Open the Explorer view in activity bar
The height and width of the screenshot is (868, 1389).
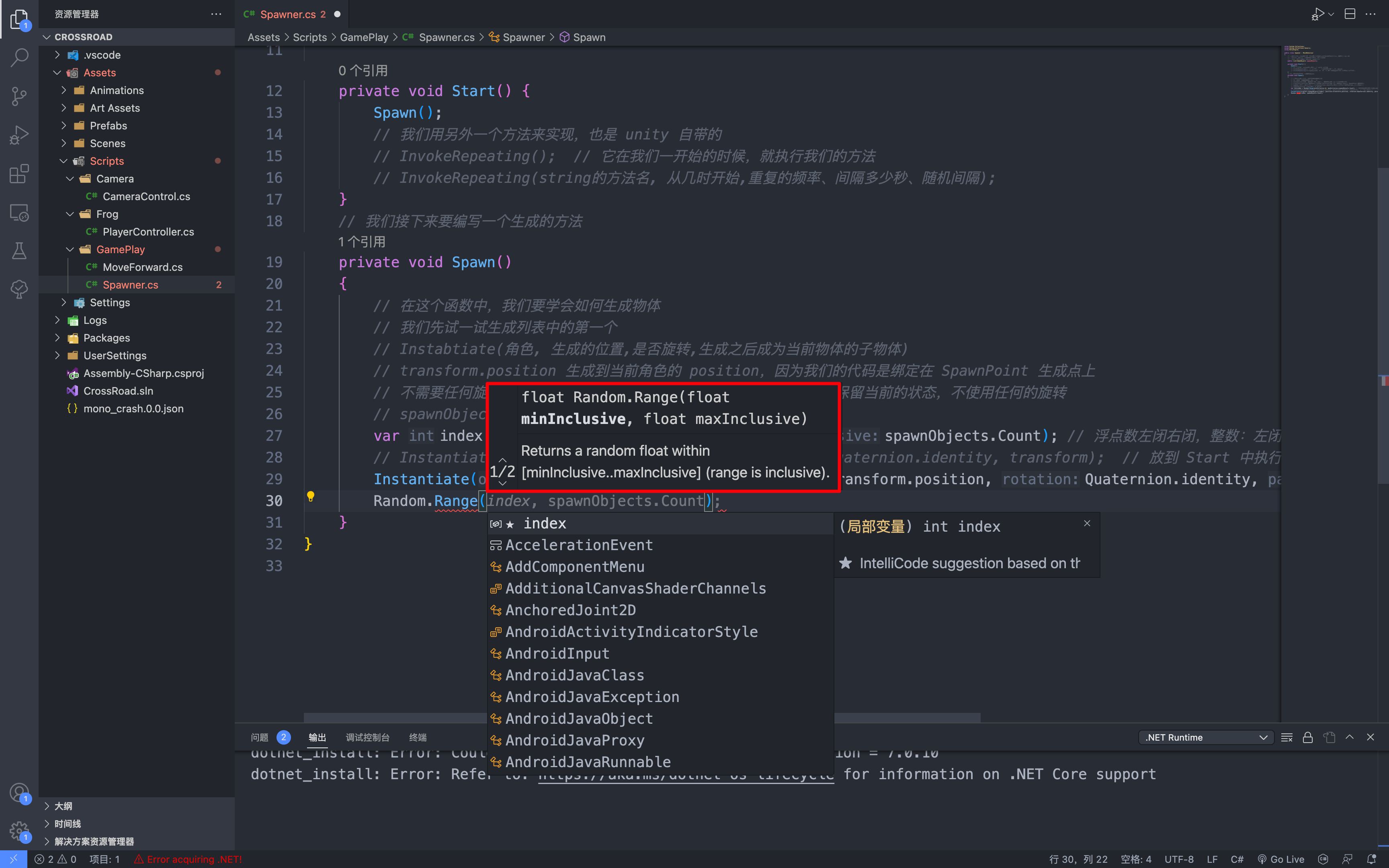pos(19,20)
